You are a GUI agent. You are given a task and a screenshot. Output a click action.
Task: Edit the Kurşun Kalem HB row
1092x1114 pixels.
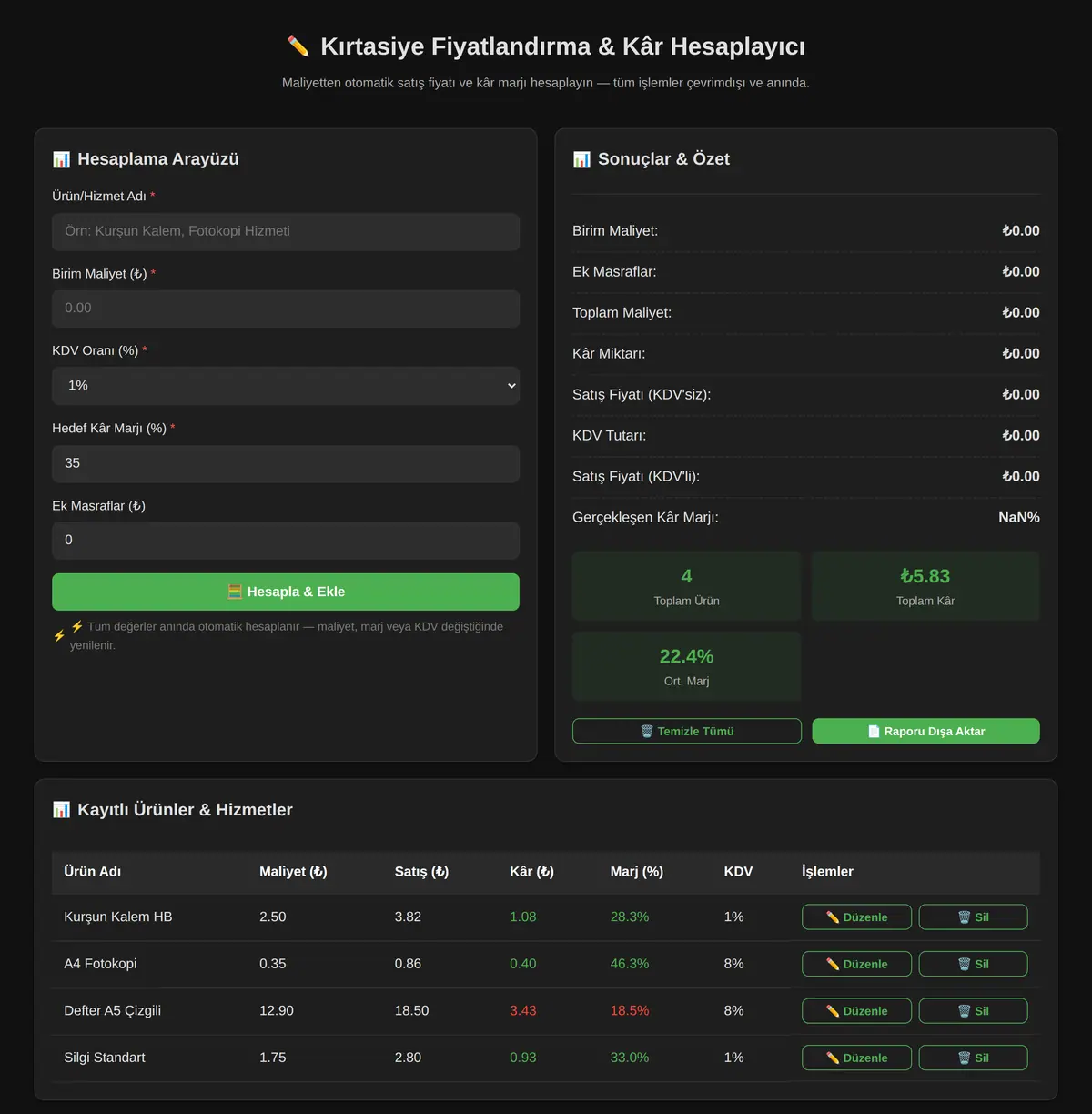pos(856,917)
